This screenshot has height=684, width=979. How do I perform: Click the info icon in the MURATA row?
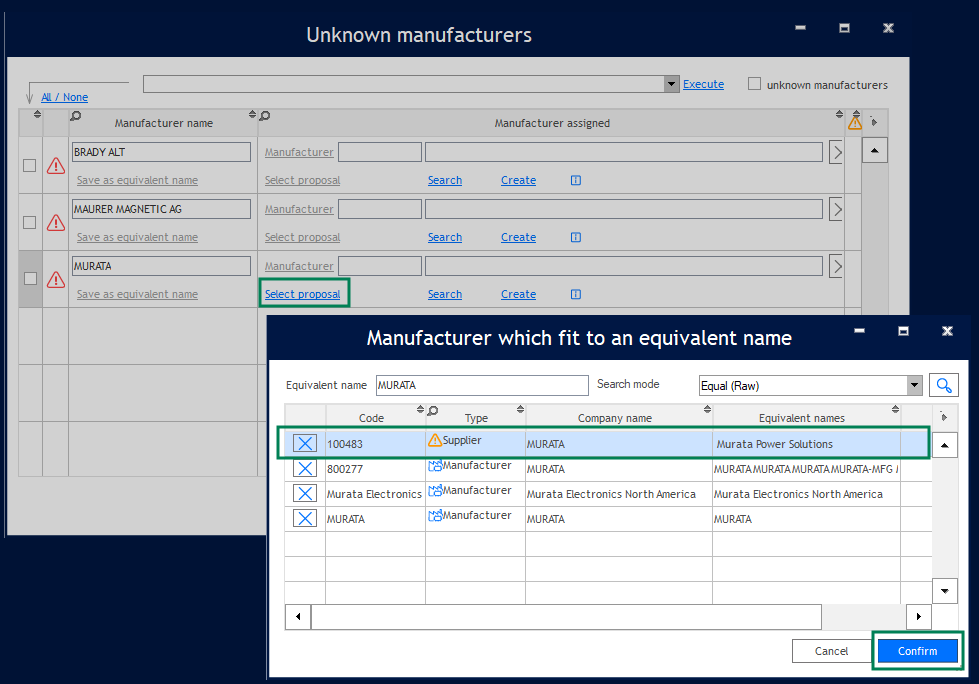coord(576,294)
